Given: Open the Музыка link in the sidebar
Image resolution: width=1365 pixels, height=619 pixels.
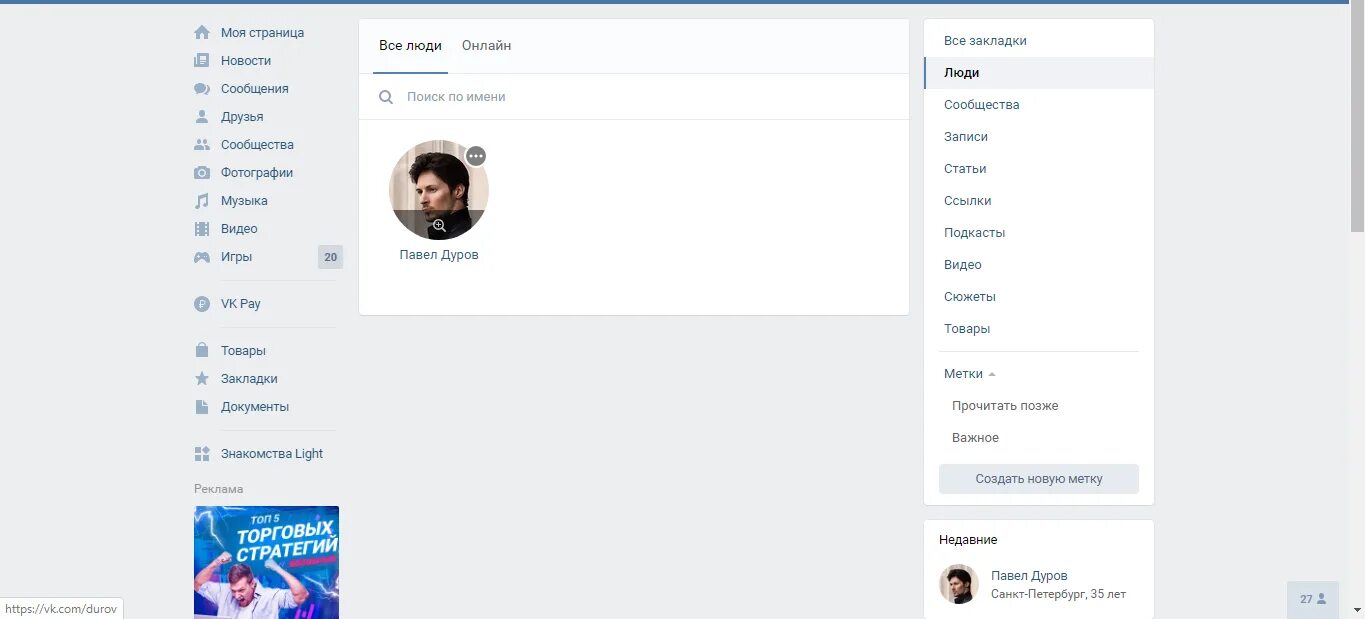Looking at the screenshot, I should coord(244,201).
